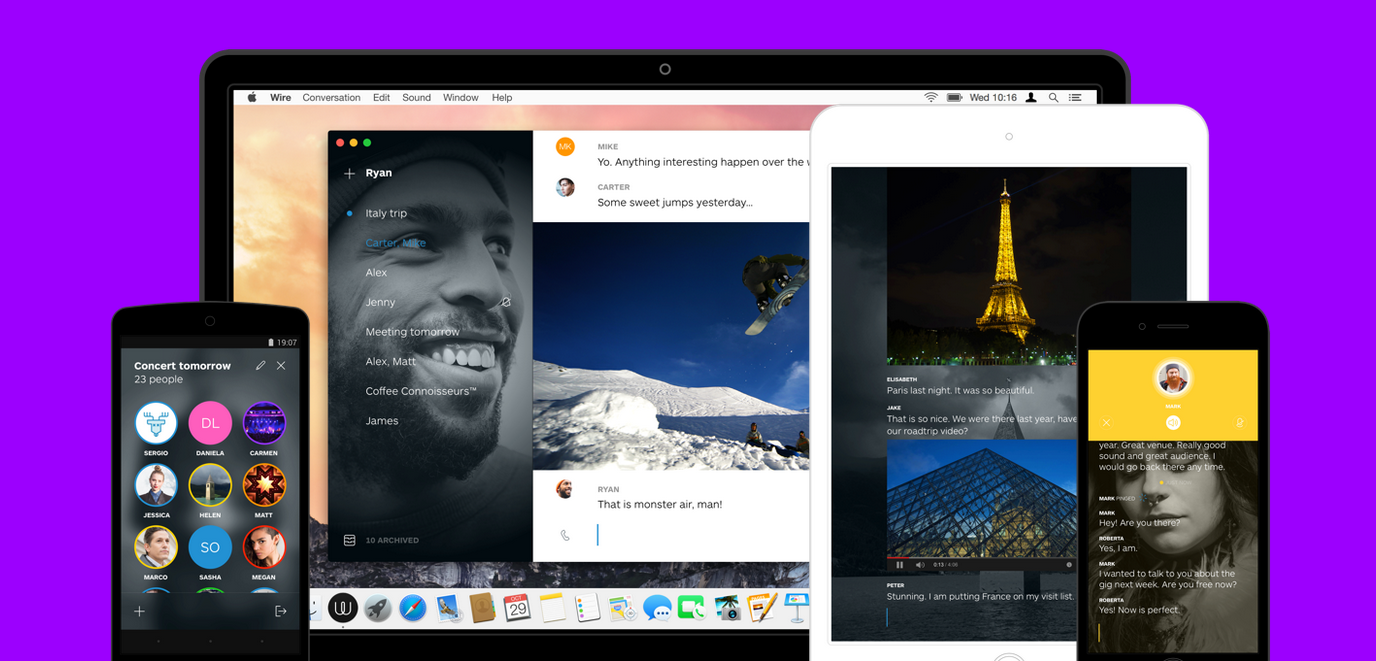1376x661 pixels.
Task: Open the Sound menu in menu bar
Action: coord(416,98)
